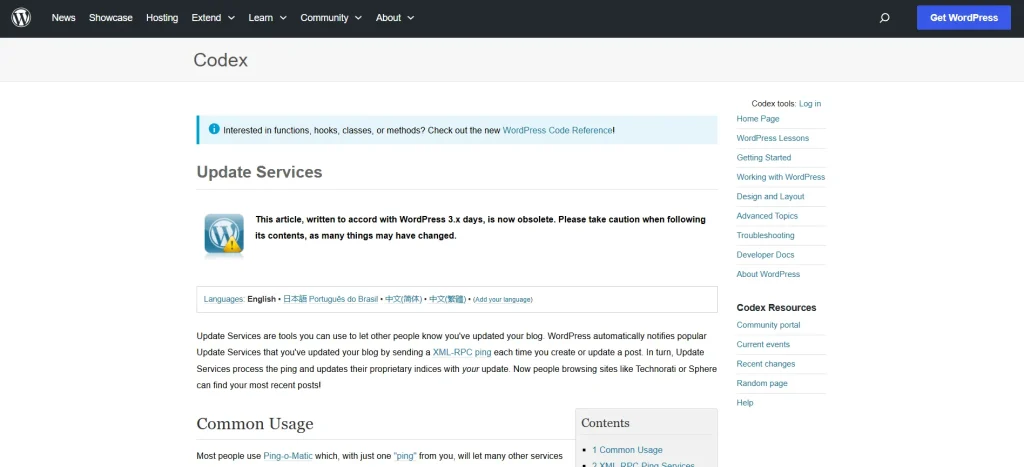Click the Common Usage section heading
1024x467 pixels.
[255, 424]
